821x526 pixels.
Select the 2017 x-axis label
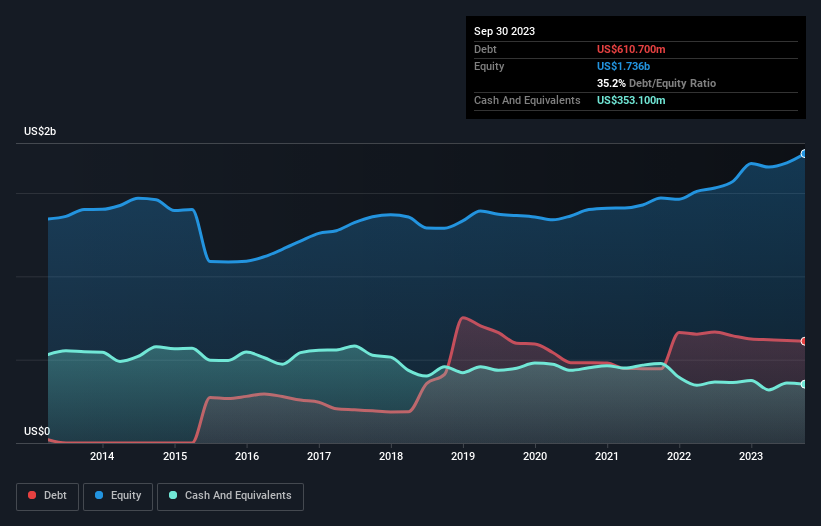(319, 456)
